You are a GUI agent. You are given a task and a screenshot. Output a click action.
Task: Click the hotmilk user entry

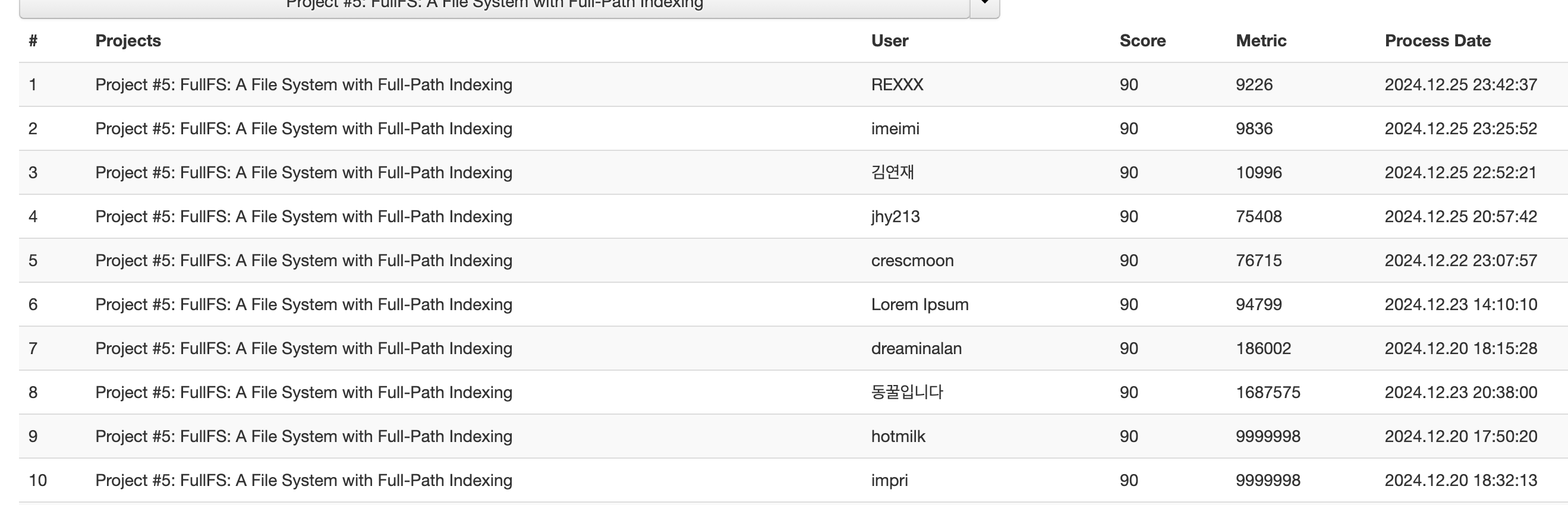click(x=898, y=436)
